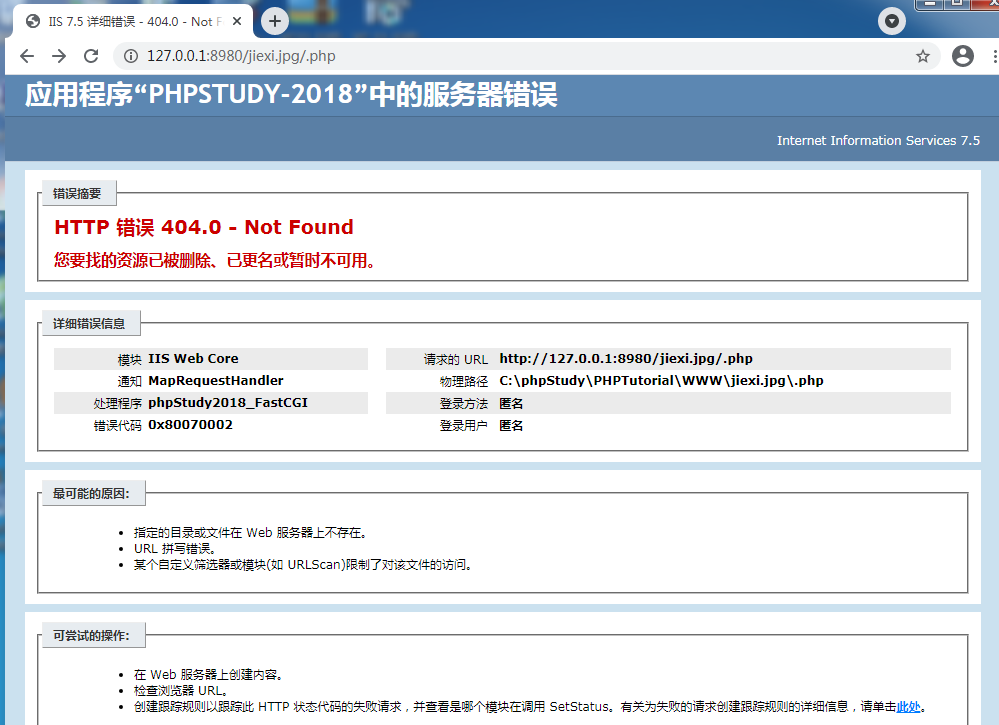Click the 登录用户 匿名 row

[668, 426]
